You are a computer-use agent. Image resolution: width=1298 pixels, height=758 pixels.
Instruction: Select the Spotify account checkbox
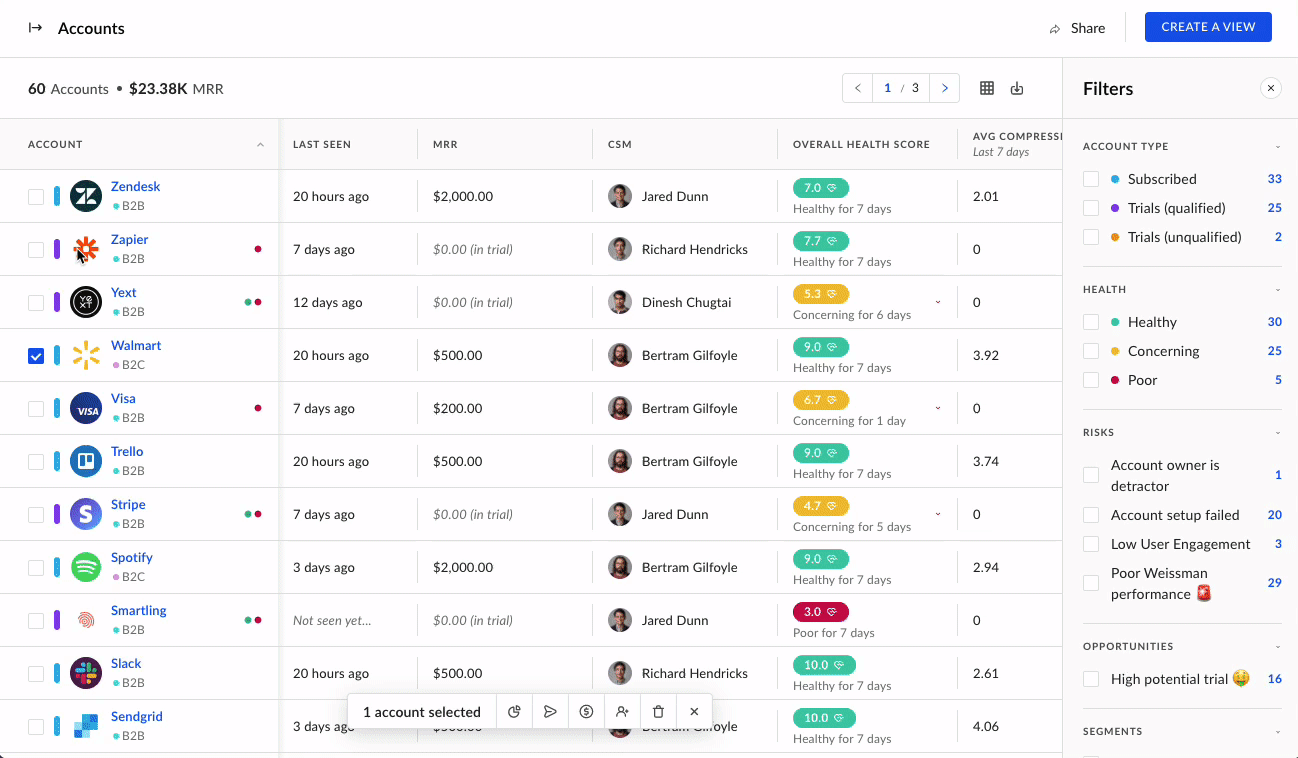tap(36, 568)
